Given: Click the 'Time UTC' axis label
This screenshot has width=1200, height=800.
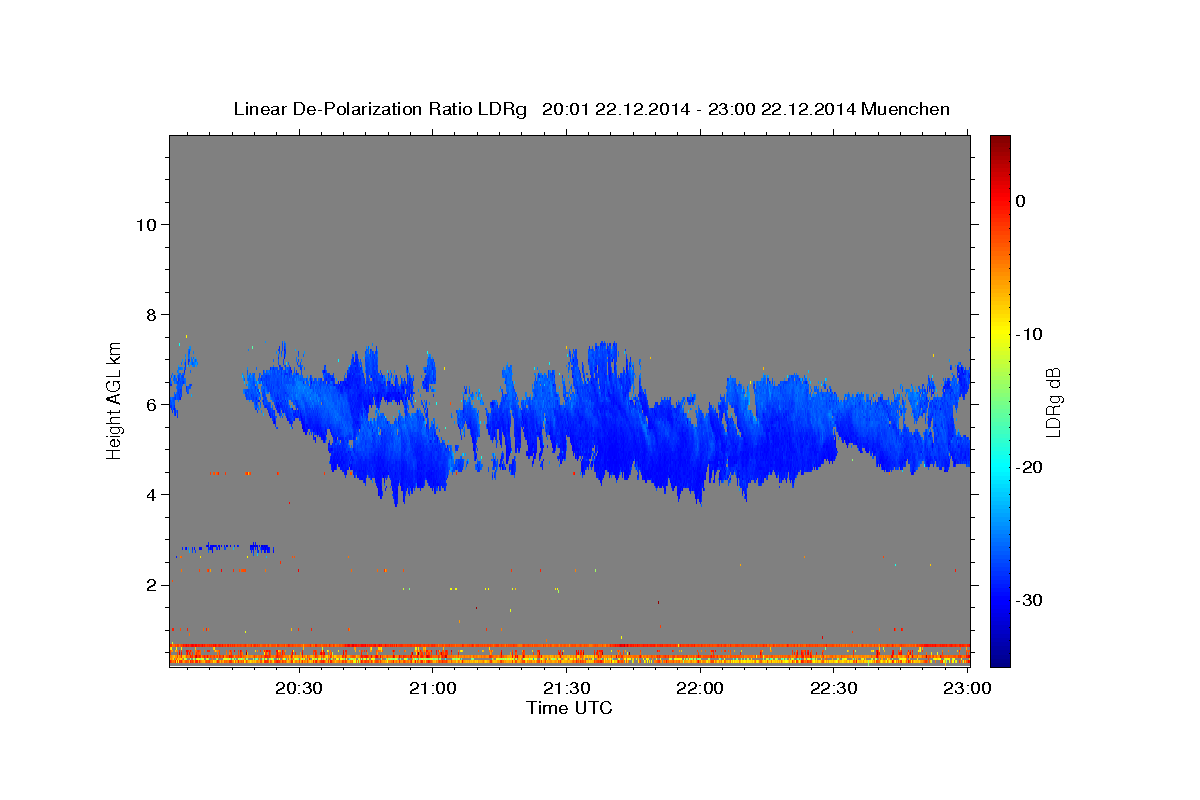Looking at the screenshot, I should pyautogui.click(x=569, y=708).
